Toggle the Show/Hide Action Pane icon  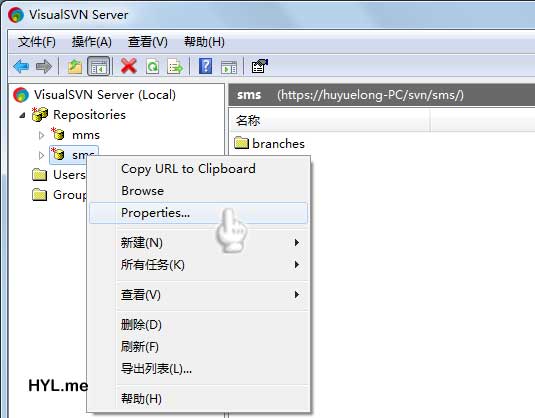pos(229,67)
